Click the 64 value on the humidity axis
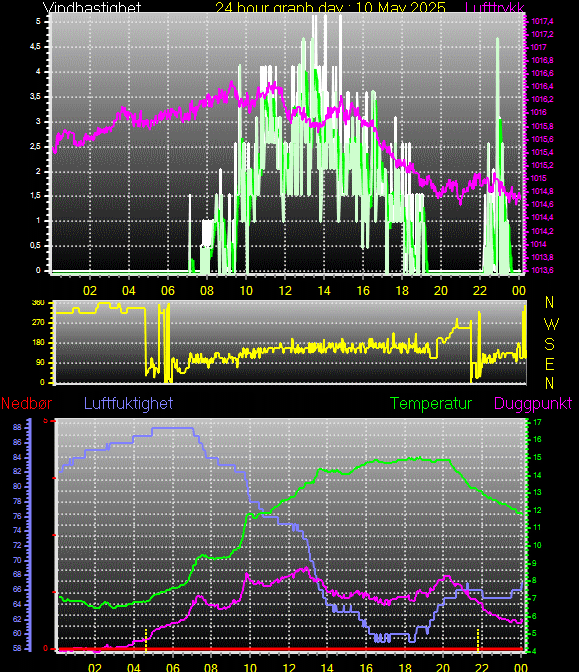 (x=17, y=605)
